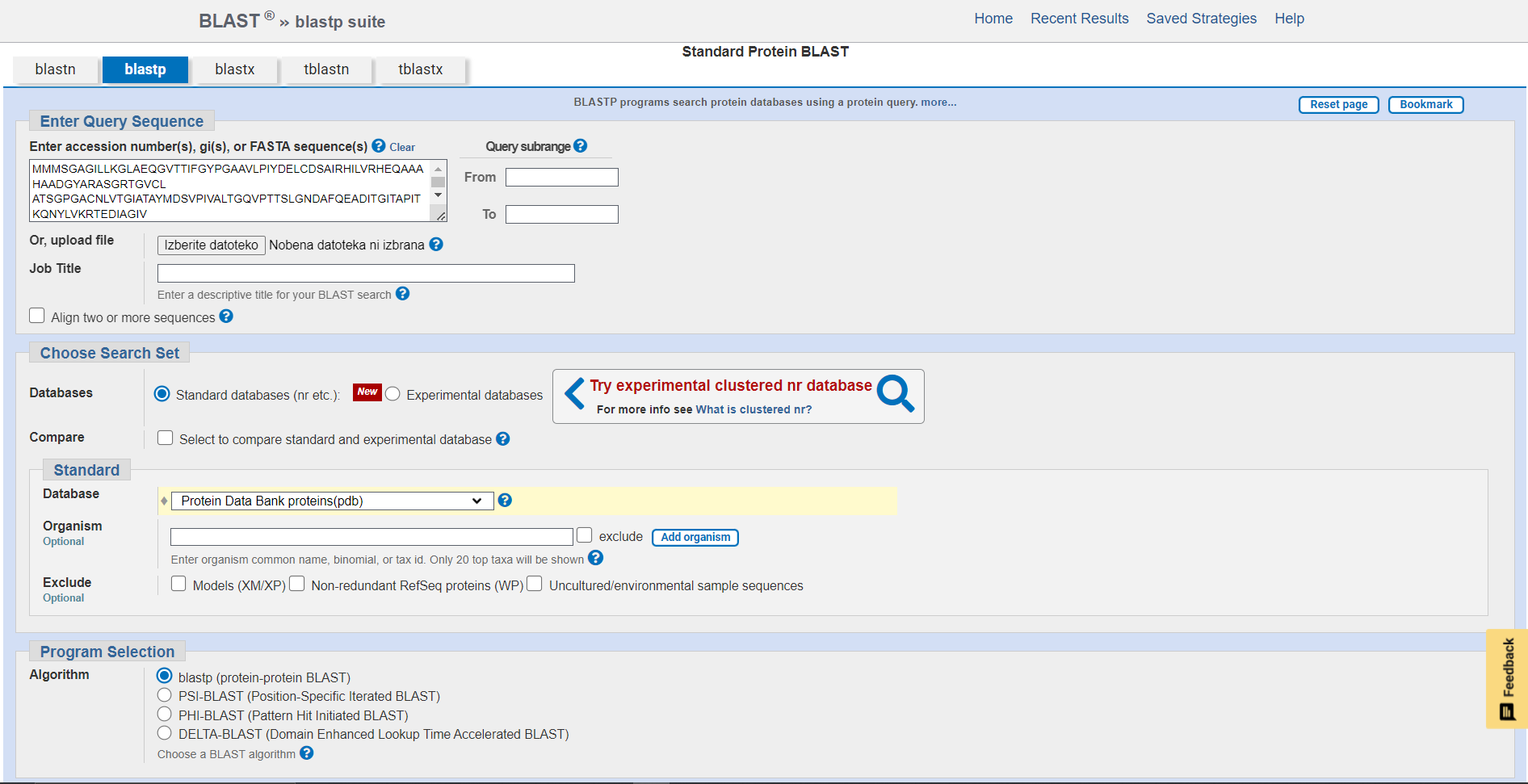Screen dimensions: 1528x784
Task: Select blastp protein-protein BLAST algorithm
Action: [x=165, y=676]
